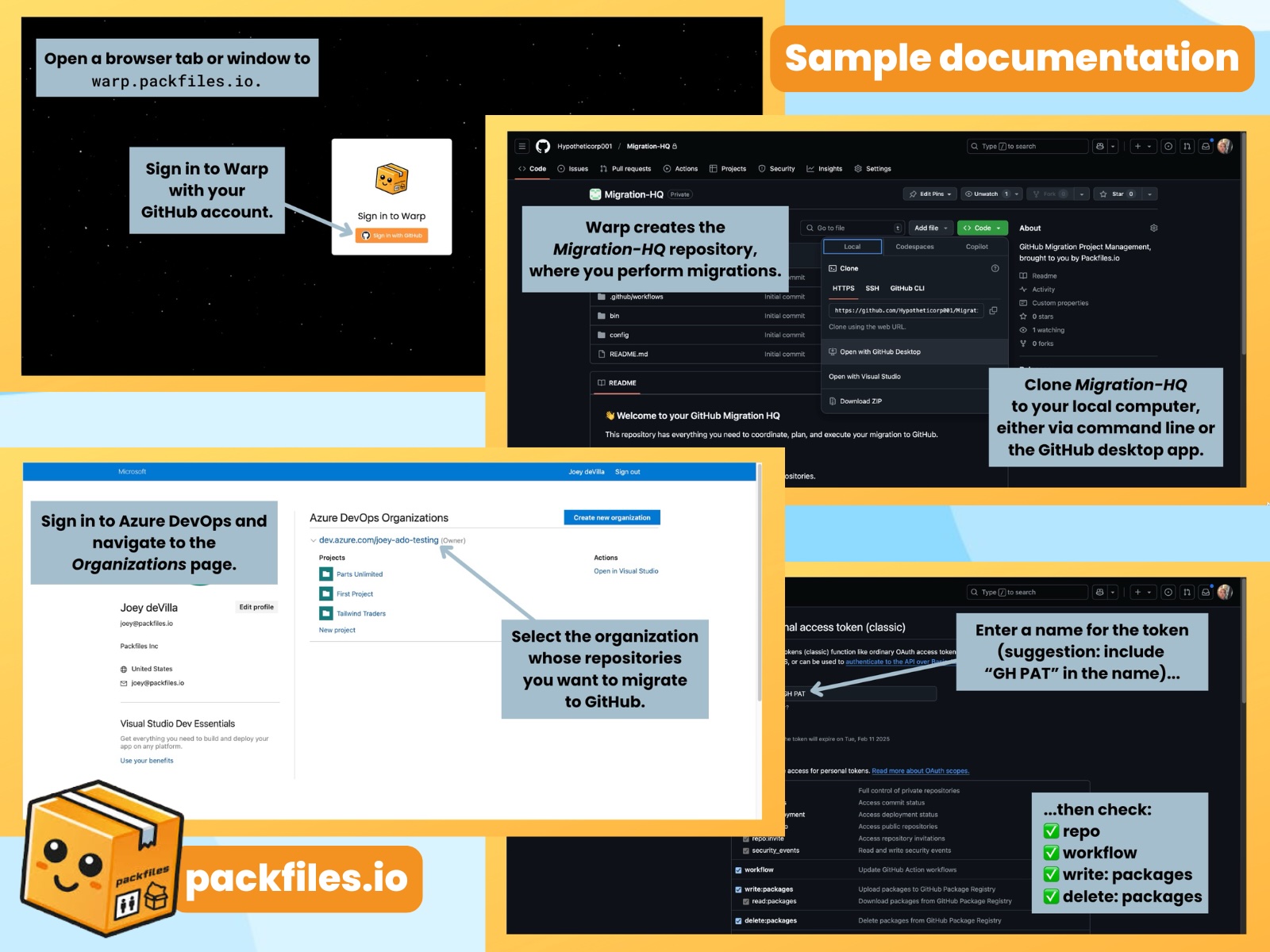Click the Star button for Migration-HQ
This screenshot has width=1270, height=952.
point(1117,194)
